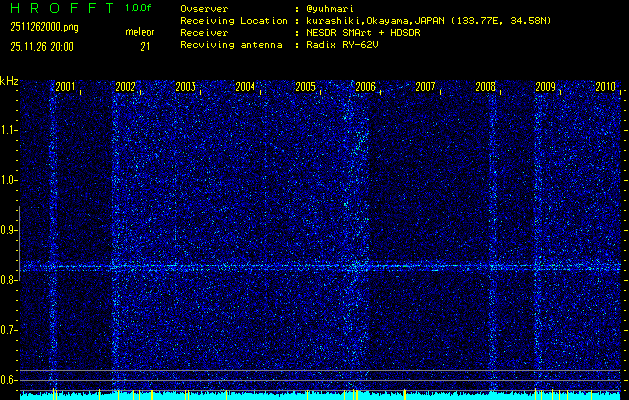This screenshot has height=400, width=629.
Task: Click the 0.9 kHz axis label
Action: click(9, 230)
